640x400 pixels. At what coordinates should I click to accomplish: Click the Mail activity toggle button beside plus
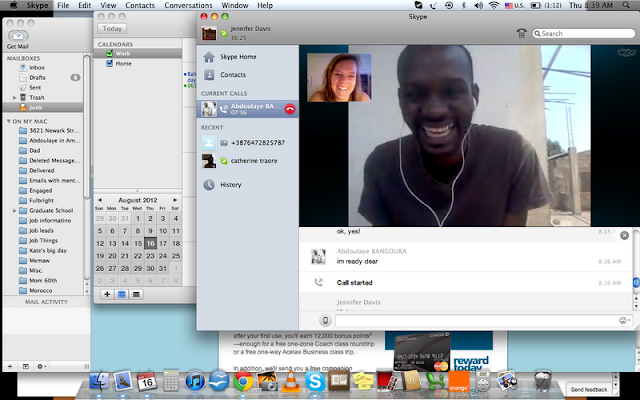[x=26, y=366]
